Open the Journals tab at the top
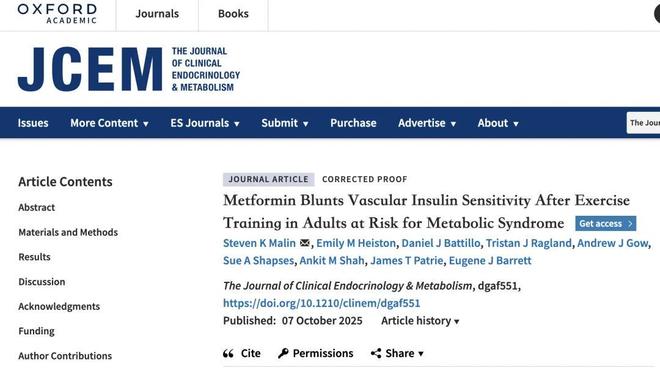The image size is (660, 368). (157, 14)
